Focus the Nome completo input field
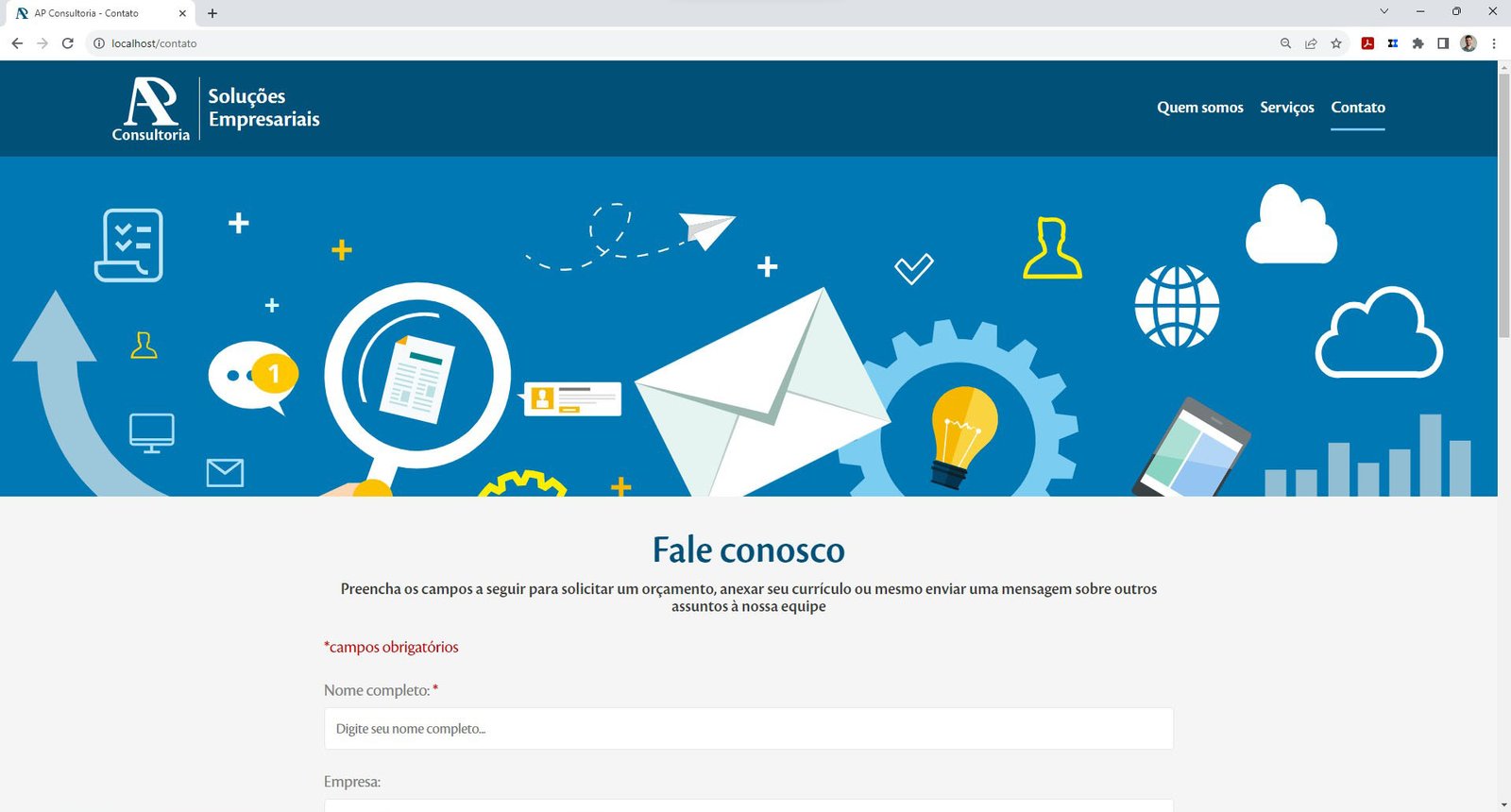 748,729
